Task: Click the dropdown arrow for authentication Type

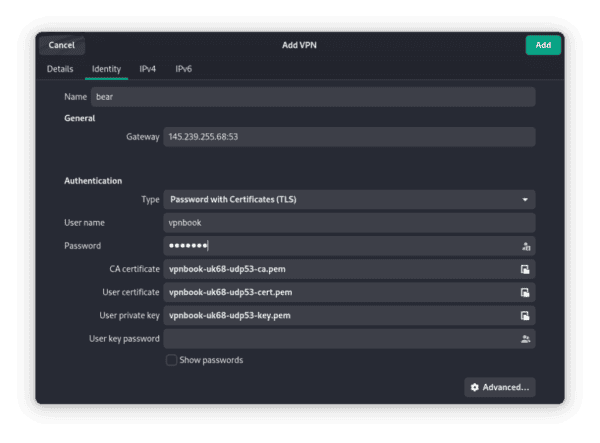Action: click(x=524, y=199)
